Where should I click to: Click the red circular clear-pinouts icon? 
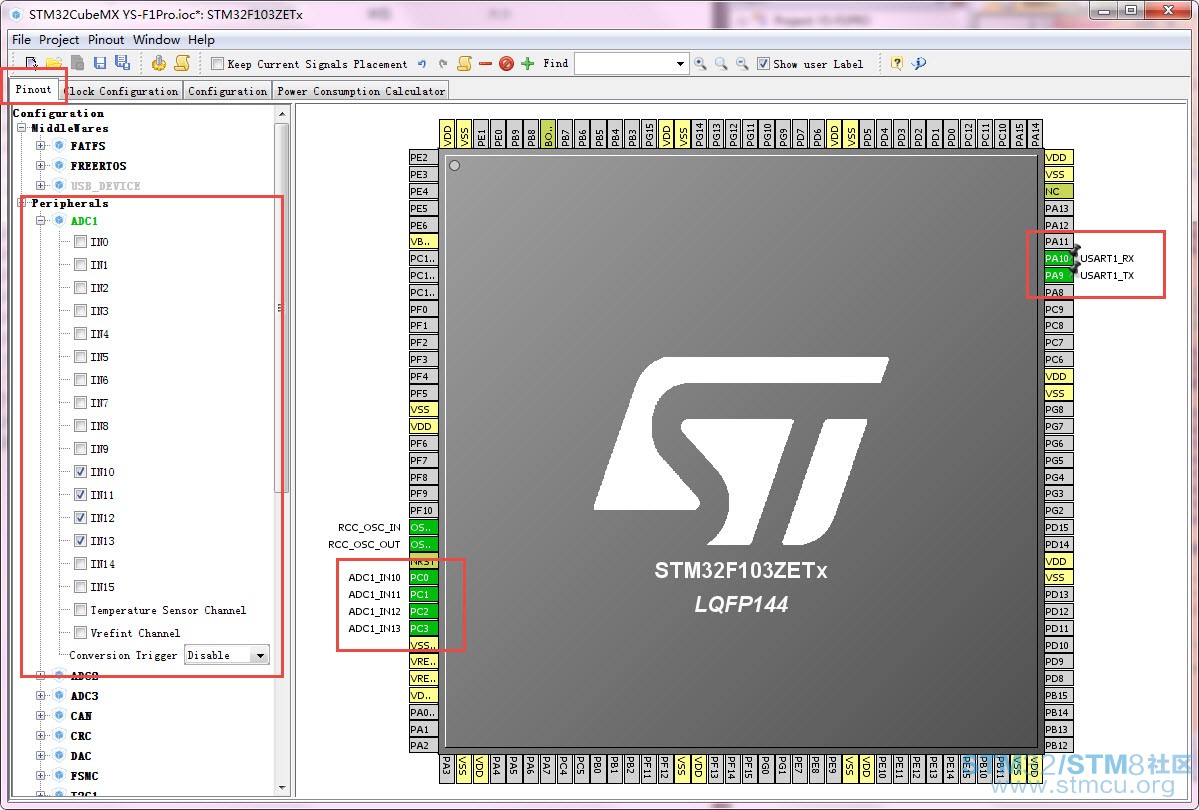(x=506, y=63)
